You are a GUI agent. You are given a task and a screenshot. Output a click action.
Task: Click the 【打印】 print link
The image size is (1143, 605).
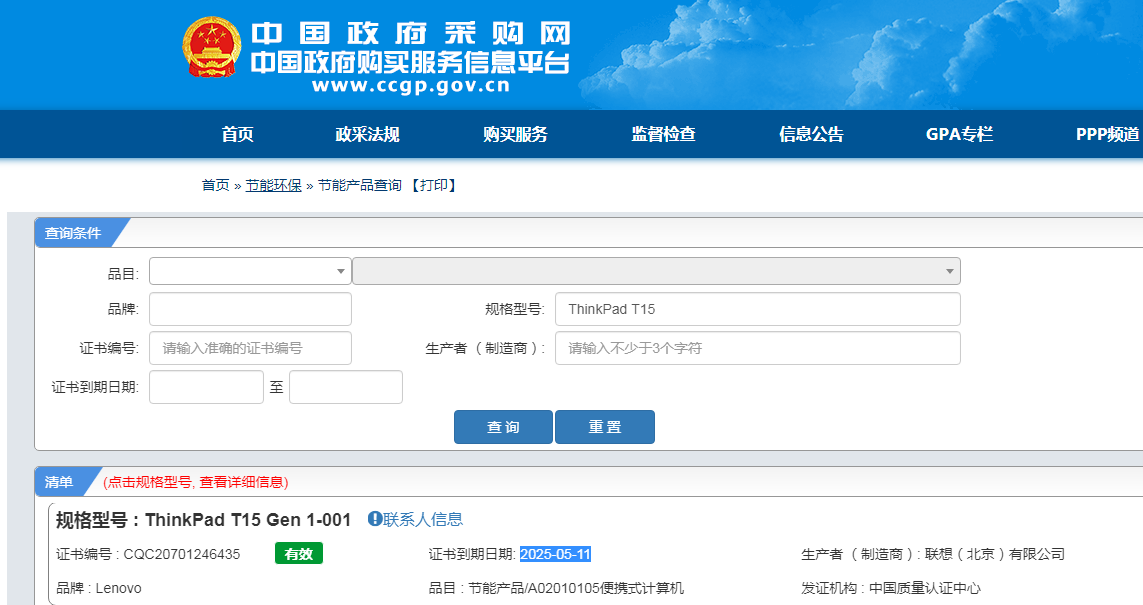[x=434, y=185]
